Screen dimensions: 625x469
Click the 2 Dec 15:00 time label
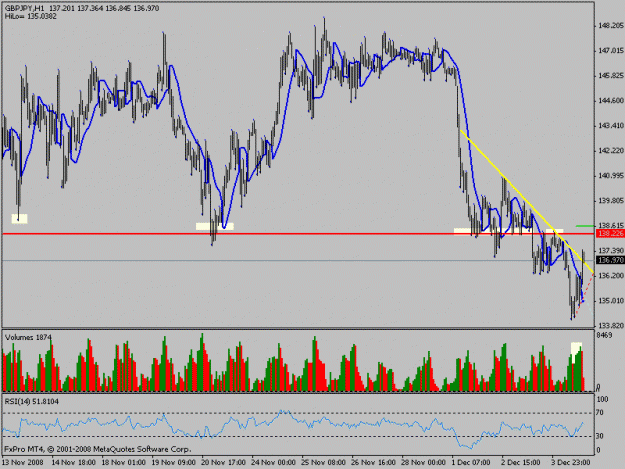pos(521,462)
